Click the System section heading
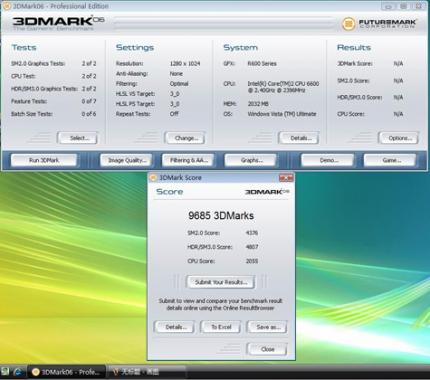 point(241,47)
